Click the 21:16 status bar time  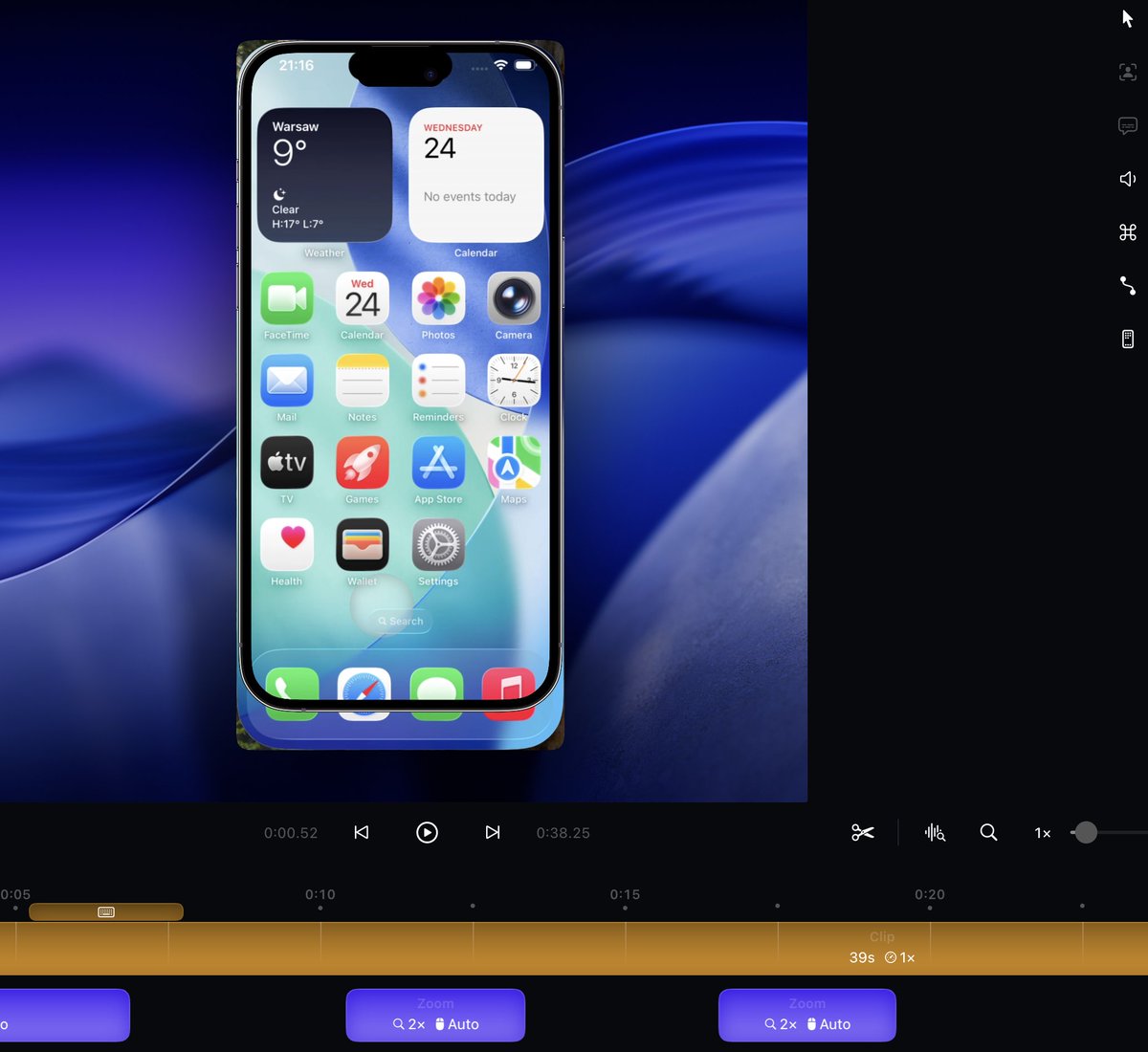point(297,65)
